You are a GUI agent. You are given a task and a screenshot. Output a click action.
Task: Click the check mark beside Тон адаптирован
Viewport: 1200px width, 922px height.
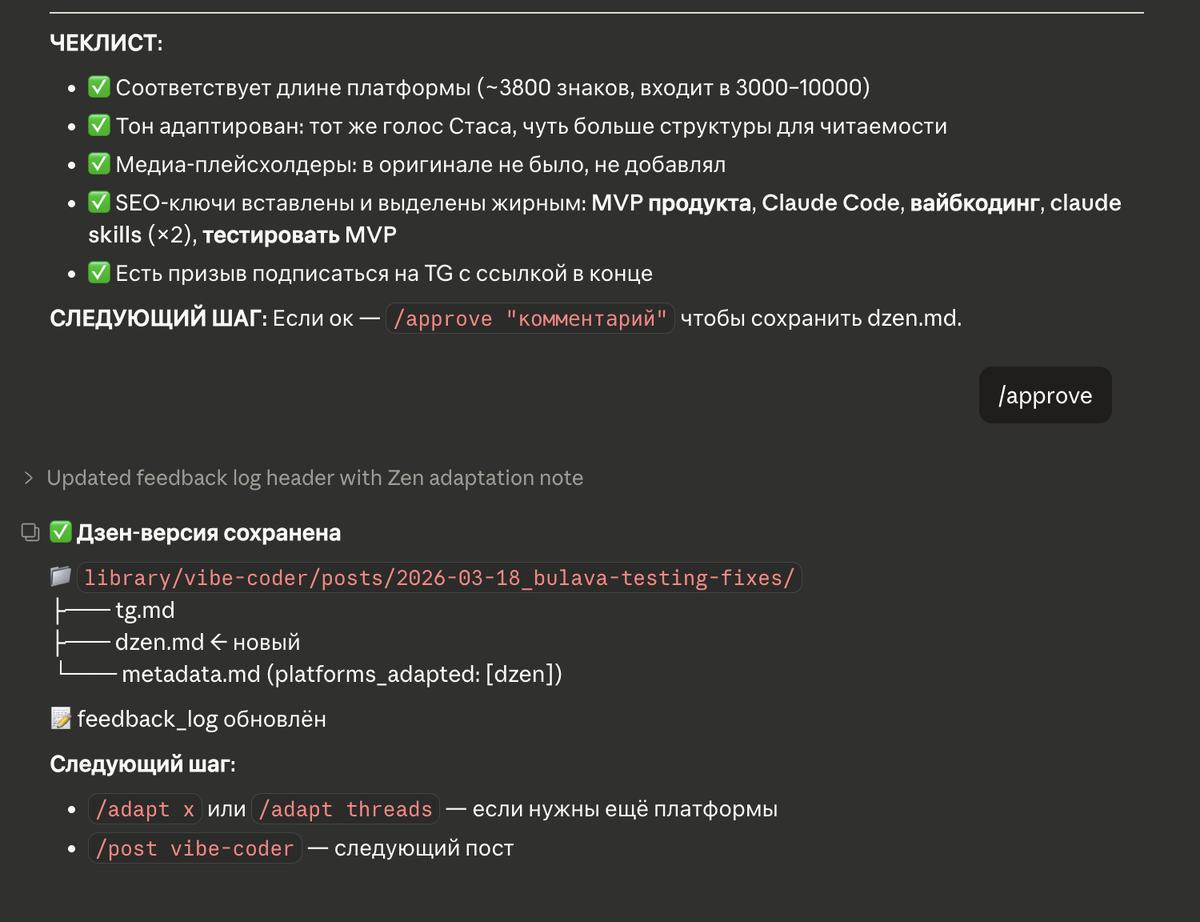pos(99,126)
